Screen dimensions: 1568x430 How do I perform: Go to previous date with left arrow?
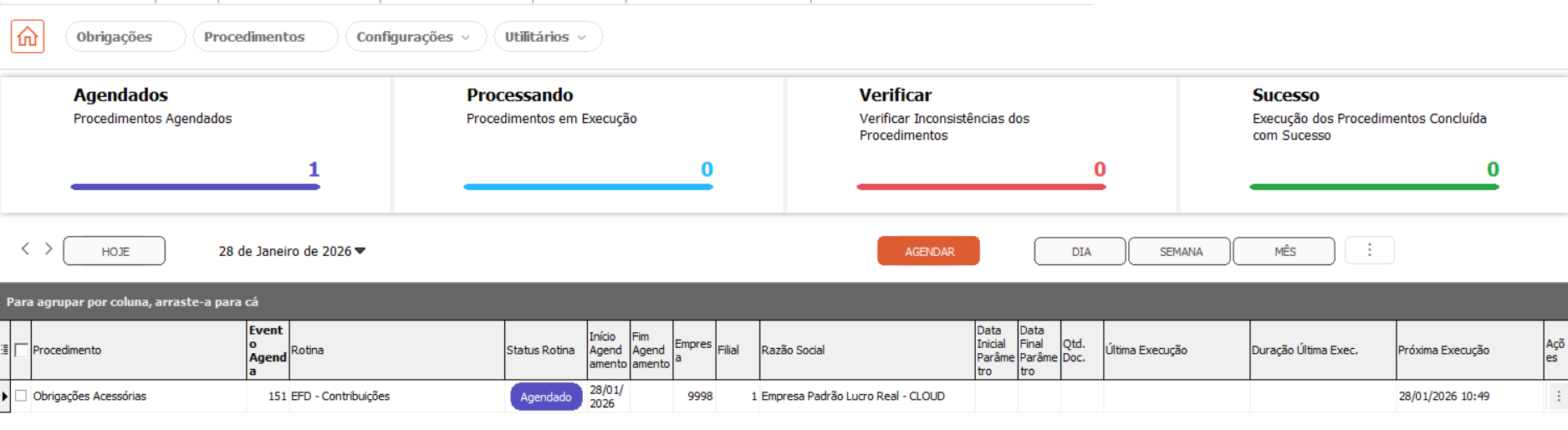[x=25, y=248]
